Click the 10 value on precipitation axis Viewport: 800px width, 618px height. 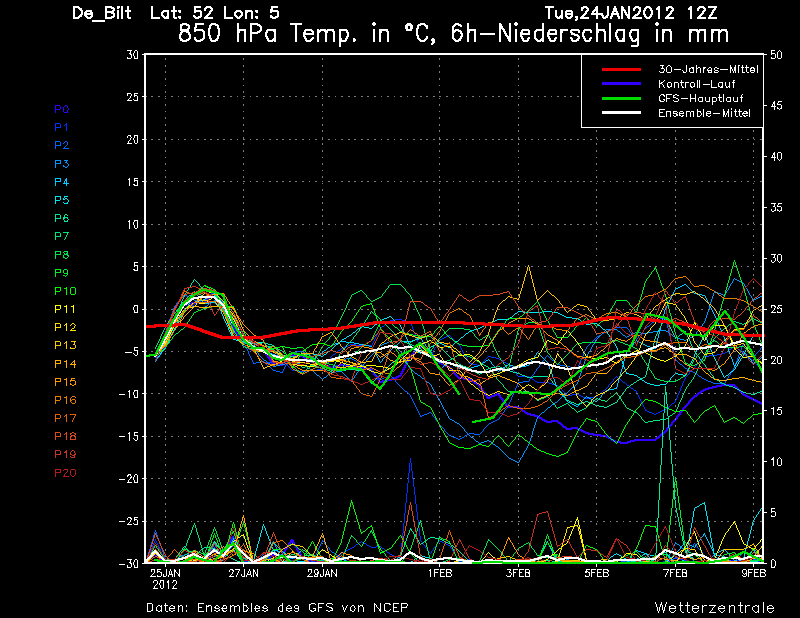[x=776, y=462]
